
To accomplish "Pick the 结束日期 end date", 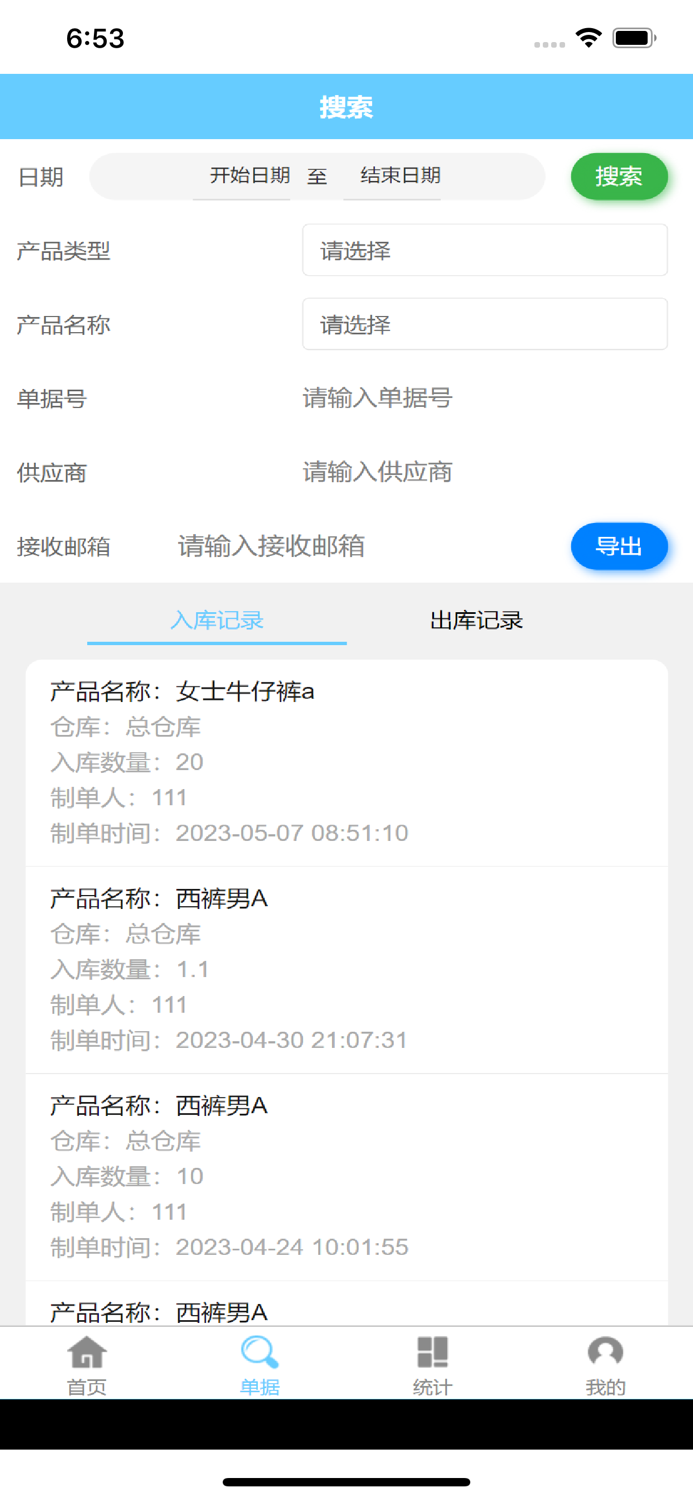I will coord(400,176).
